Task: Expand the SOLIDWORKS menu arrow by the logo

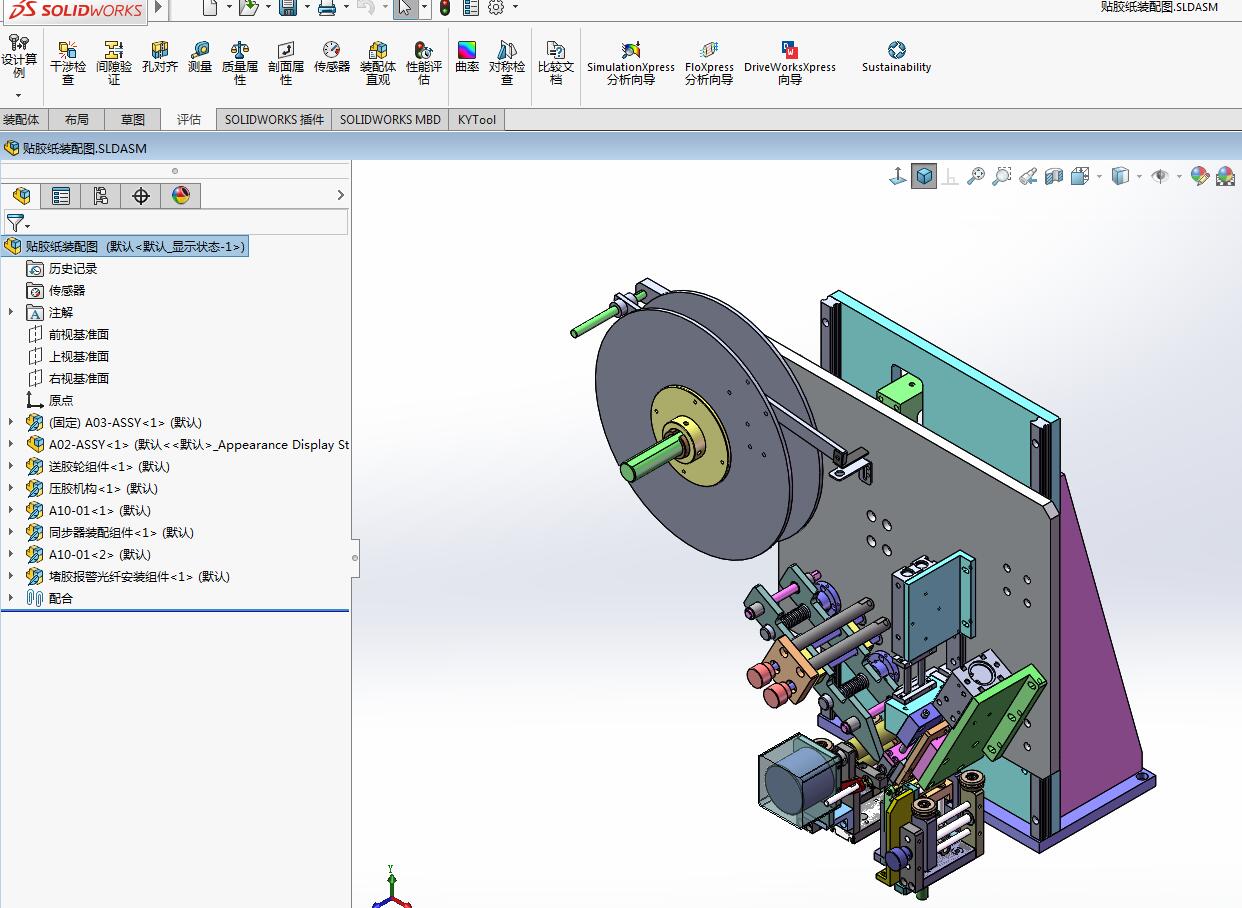Action: (x=158, y=8)
